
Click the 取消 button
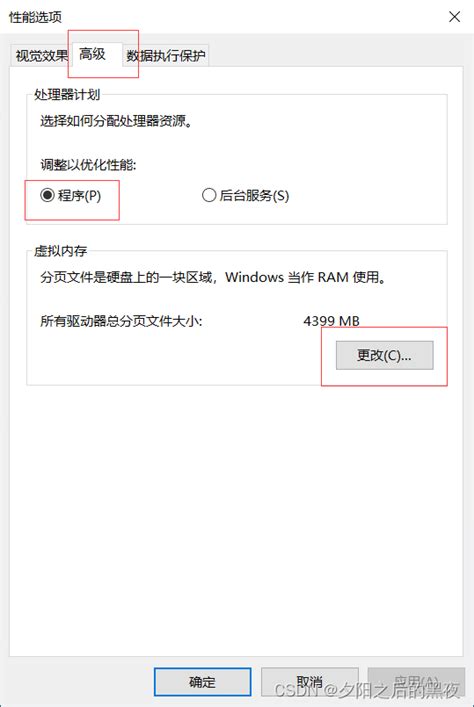[x=310, y=682]
